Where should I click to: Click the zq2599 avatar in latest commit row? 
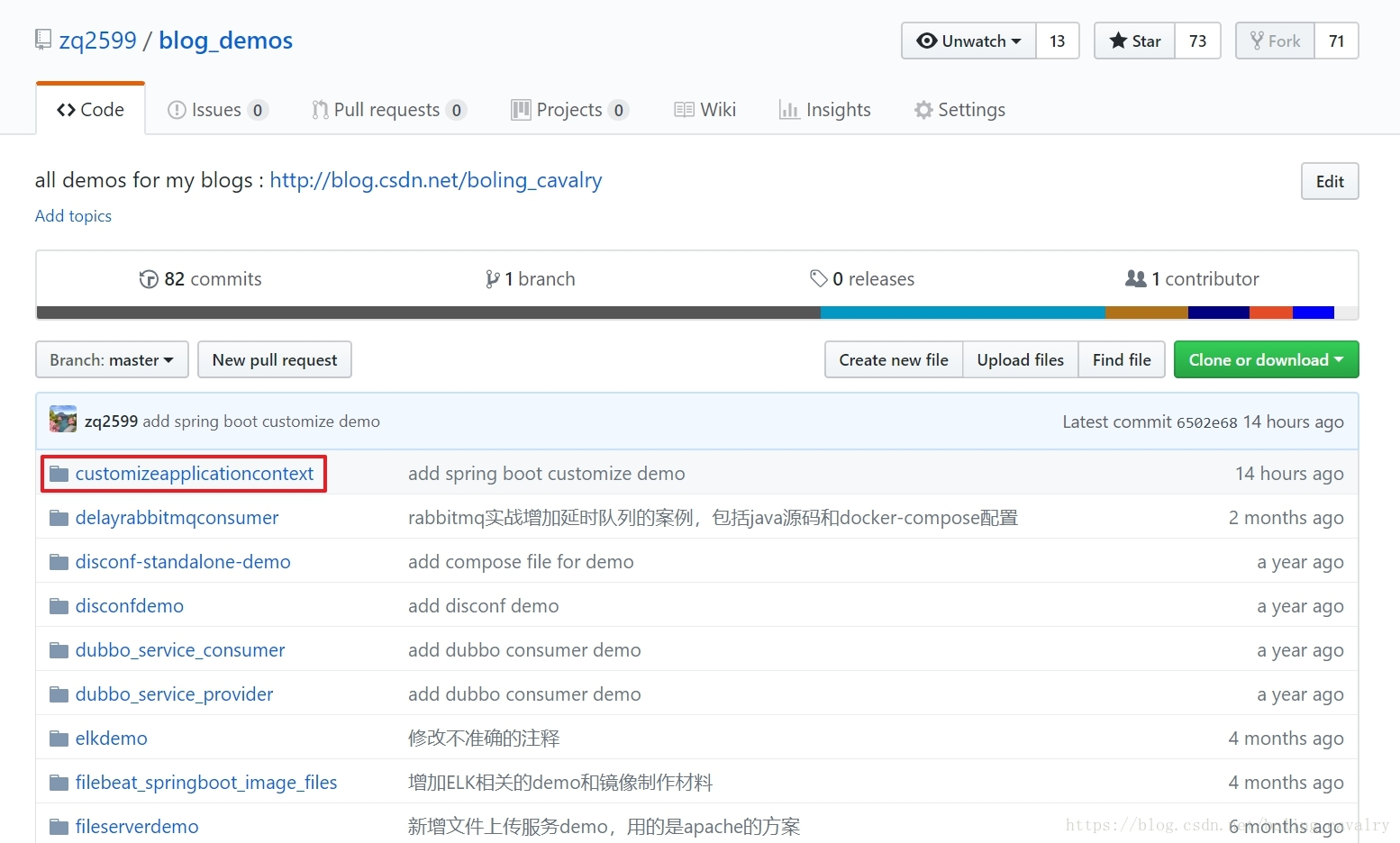click(x=63, y=420)
